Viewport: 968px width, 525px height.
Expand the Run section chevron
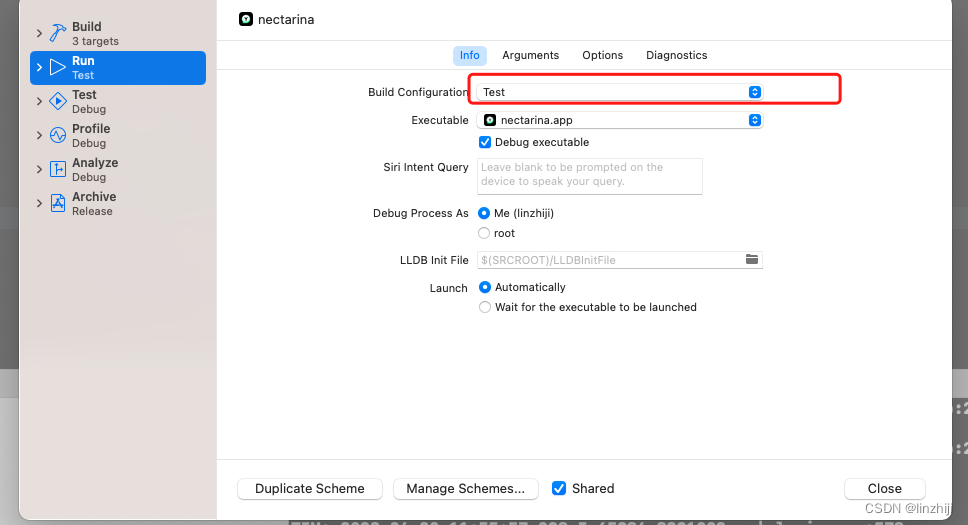pyautogui.click(x=39, y=67)
